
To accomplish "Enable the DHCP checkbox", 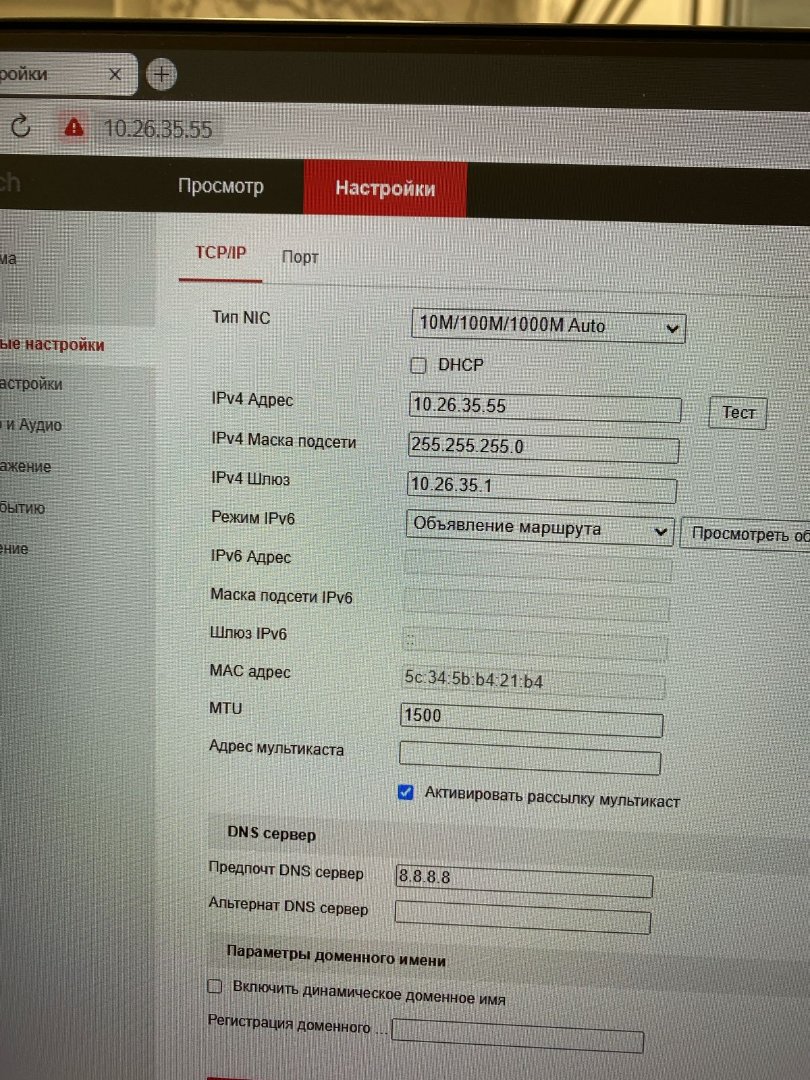I will point(418,365).
